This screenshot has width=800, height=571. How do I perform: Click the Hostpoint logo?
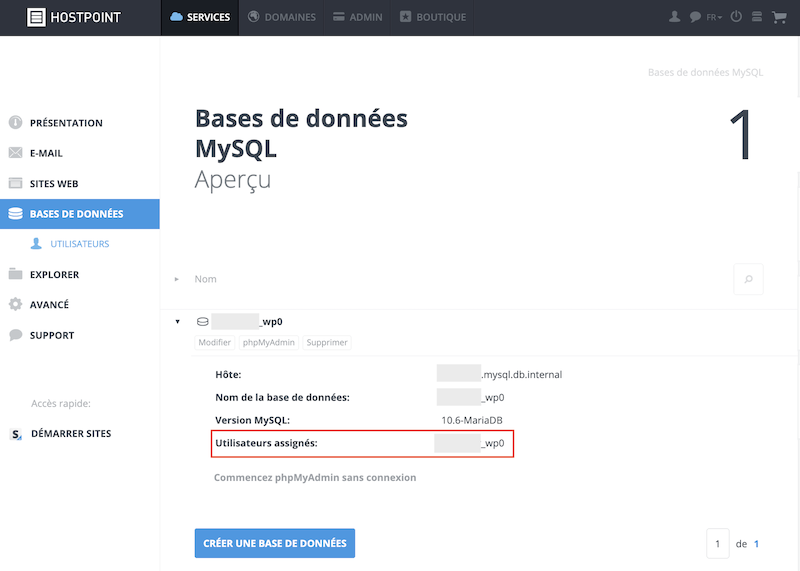[73, 17]
